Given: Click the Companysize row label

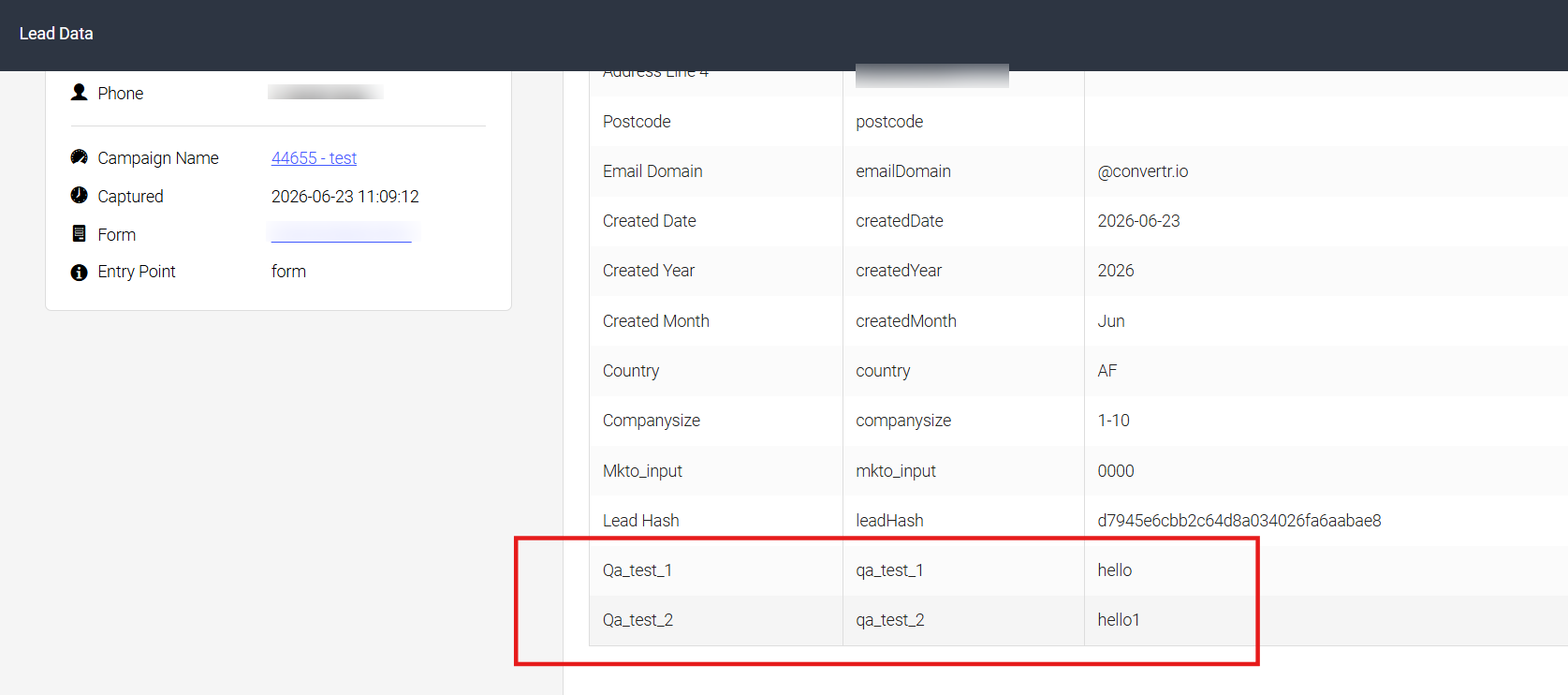Looking at the screenshot, I should 652,421.
